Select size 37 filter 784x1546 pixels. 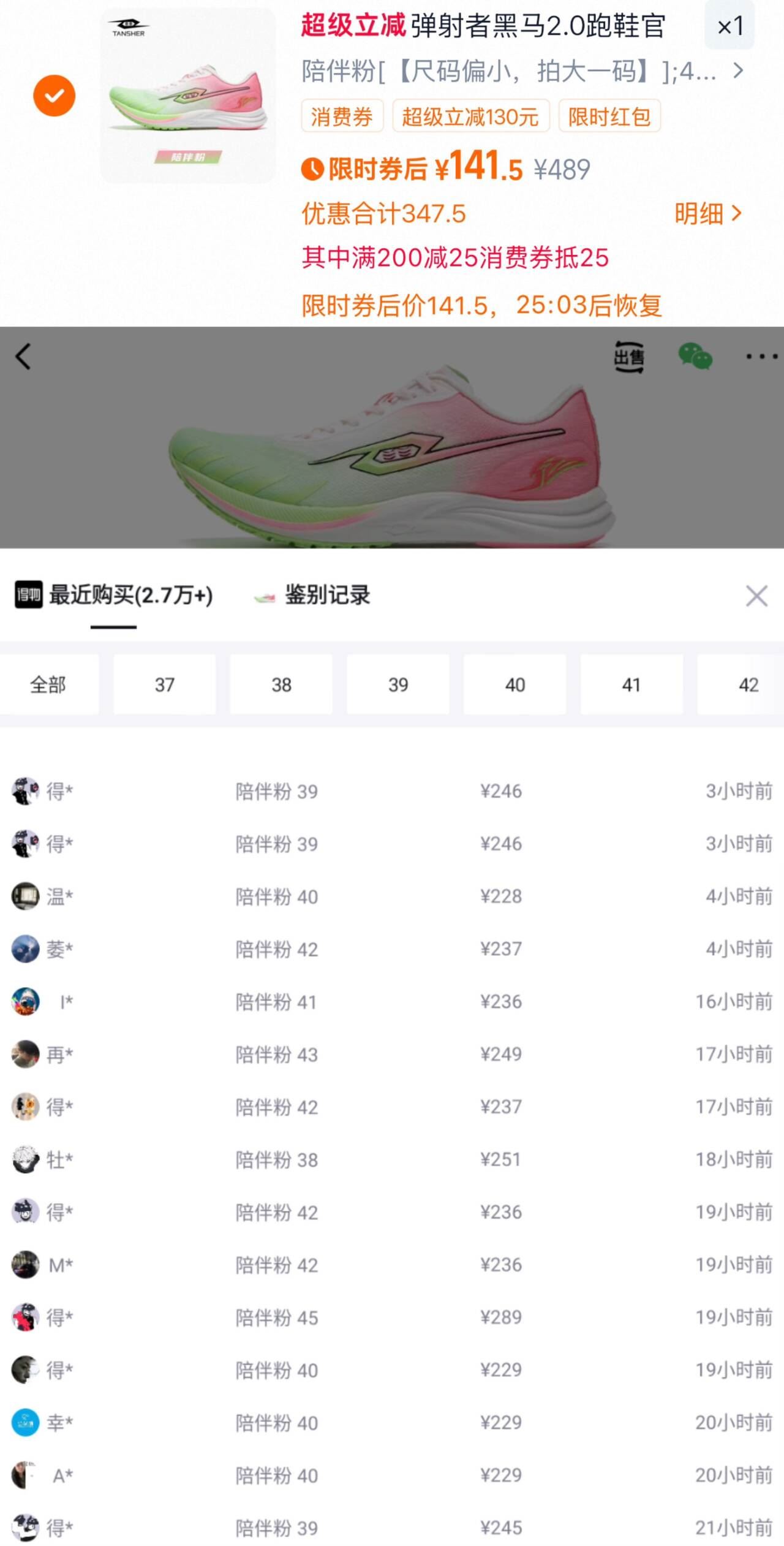(x=164, y=684)
